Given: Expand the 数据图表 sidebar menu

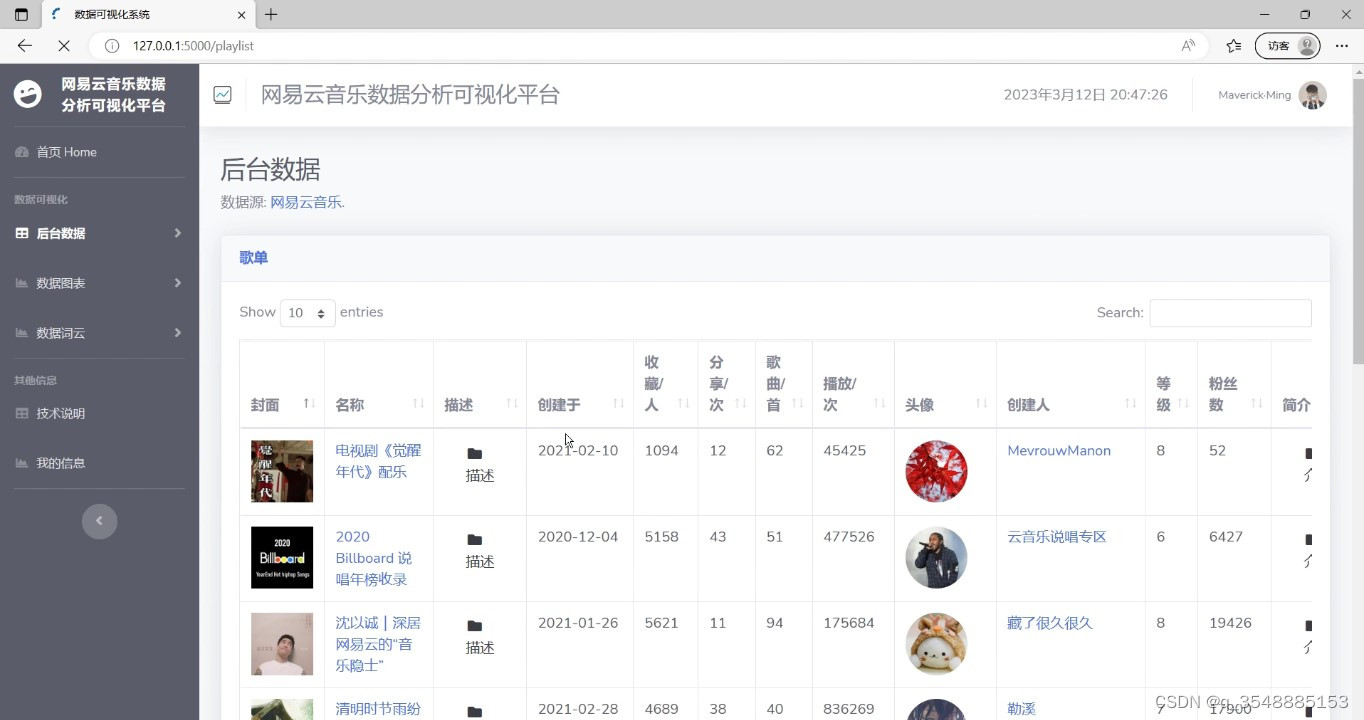Looking at the screenshot, I should click(x=99, y=283).
